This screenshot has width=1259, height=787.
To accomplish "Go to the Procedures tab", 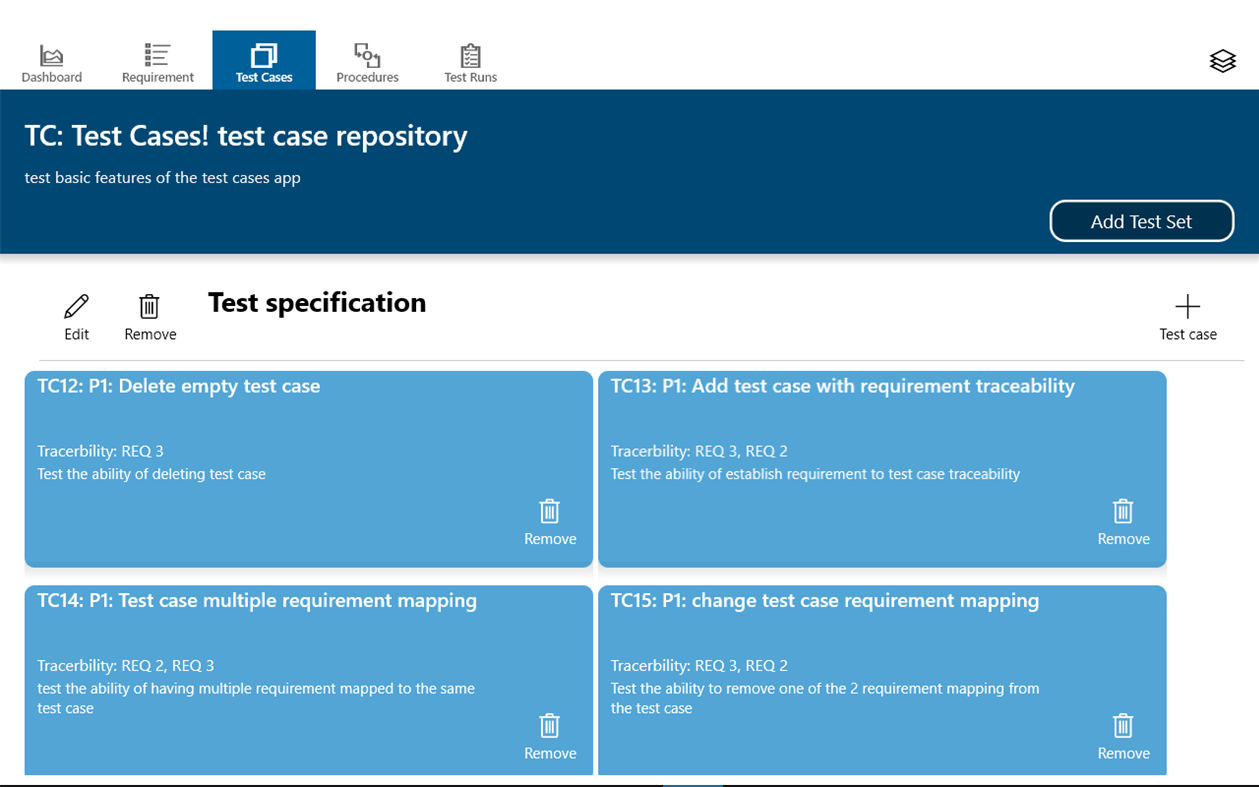I will click(x=367, y=62).
